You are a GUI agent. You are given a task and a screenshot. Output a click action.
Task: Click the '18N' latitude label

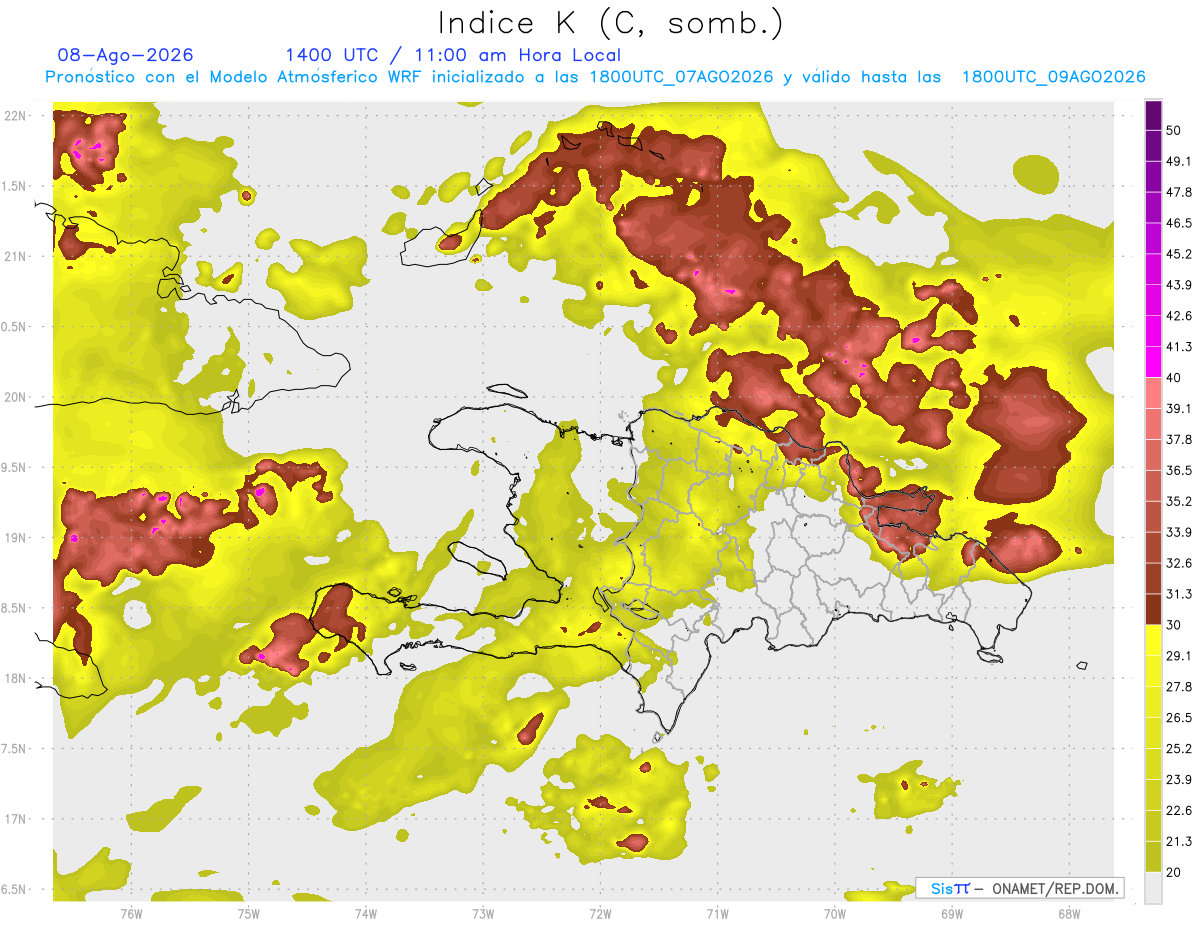coord(17,679)
